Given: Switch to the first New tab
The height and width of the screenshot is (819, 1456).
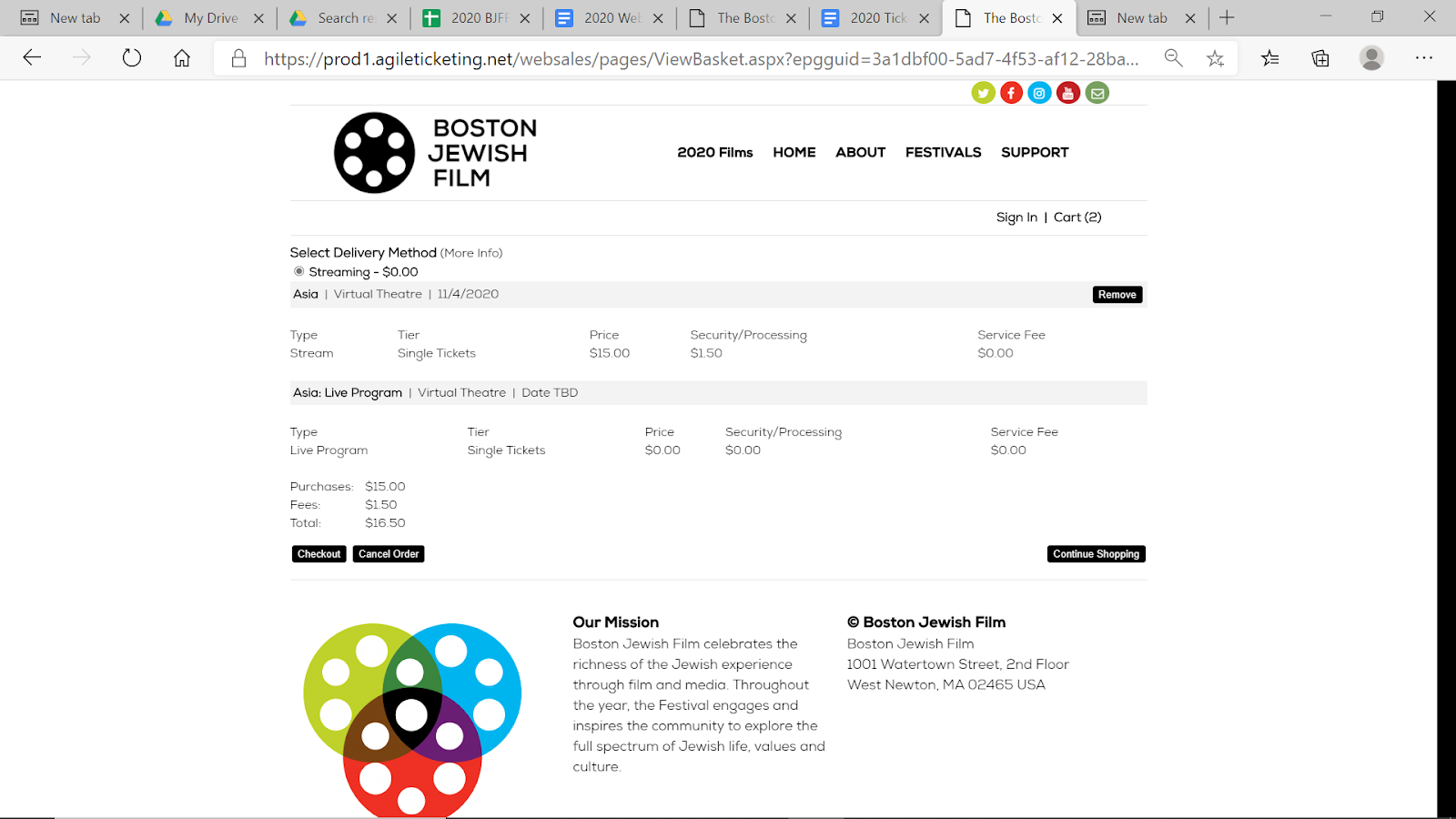Looking at the screenshot, I should (x=76, y=18).
